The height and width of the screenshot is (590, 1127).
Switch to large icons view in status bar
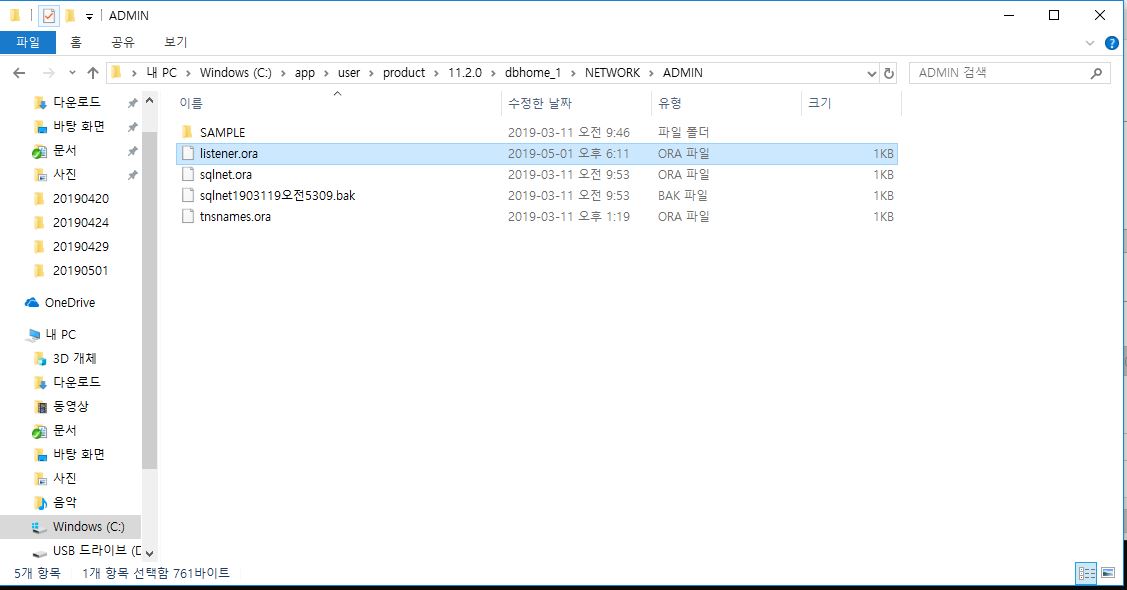click(1108, 573)
